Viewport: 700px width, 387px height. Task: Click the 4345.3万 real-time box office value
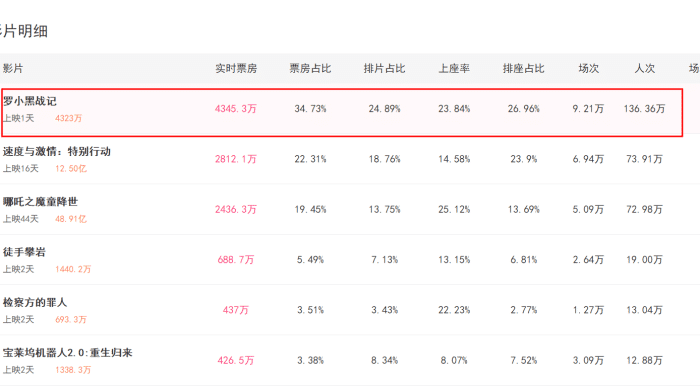[236, 109]
